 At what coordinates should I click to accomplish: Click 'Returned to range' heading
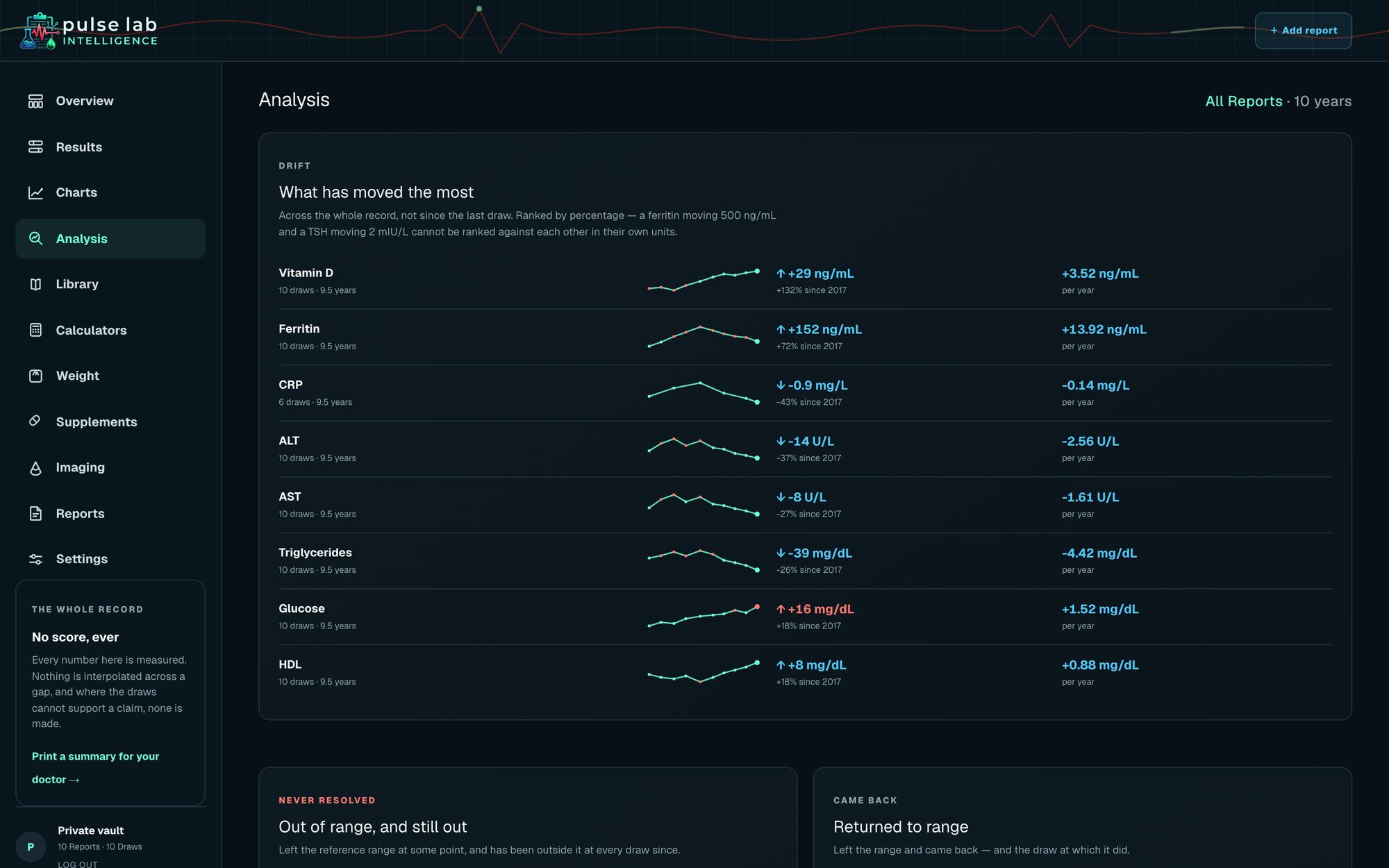[x=901, y=827]
